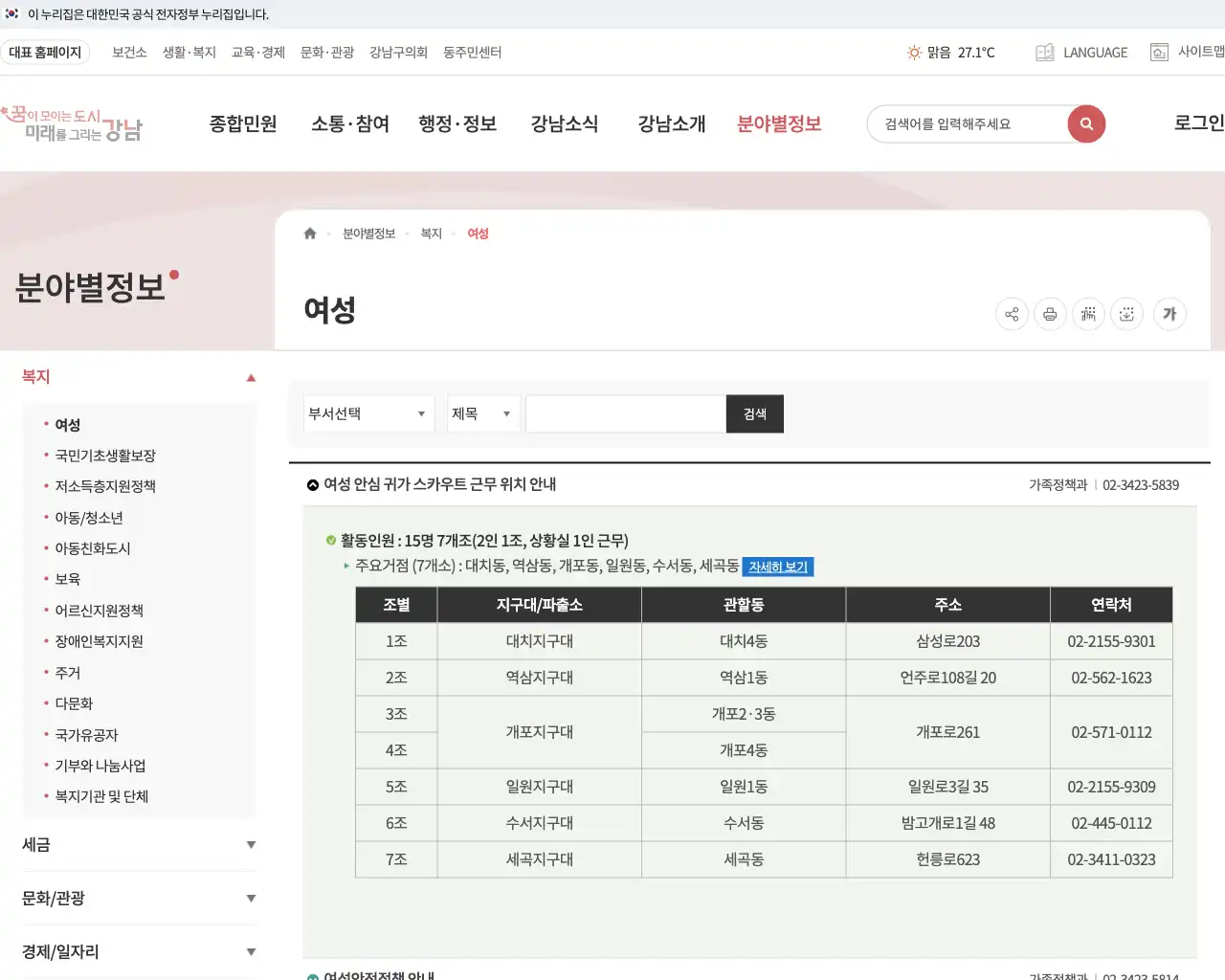Select 아동친화도시 in the sidebar
The image size is (1225, 980).
pyautogui.click(x=93, y=548)
